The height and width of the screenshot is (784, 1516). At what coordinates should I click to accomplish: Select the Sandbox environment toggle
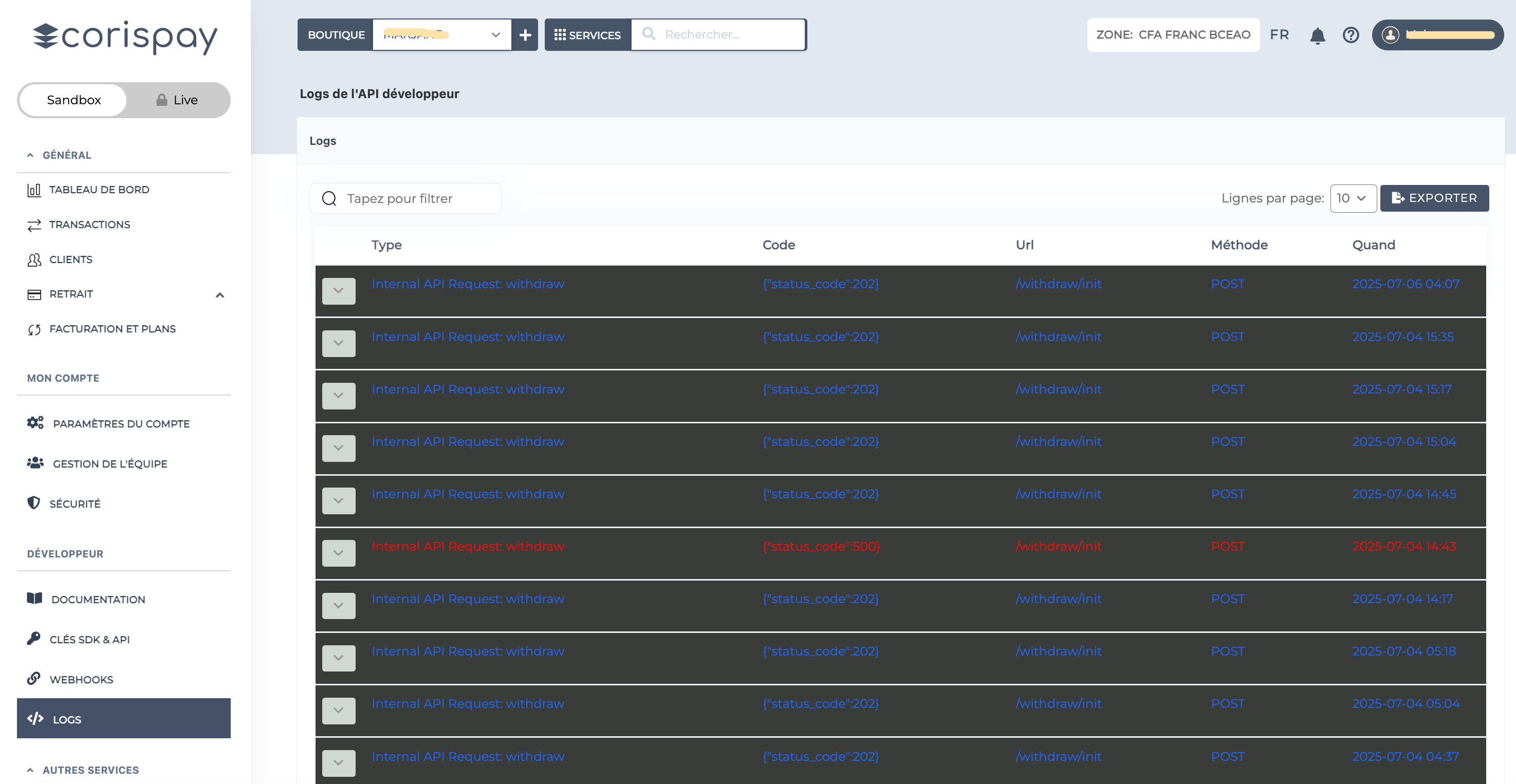(73, 100)
